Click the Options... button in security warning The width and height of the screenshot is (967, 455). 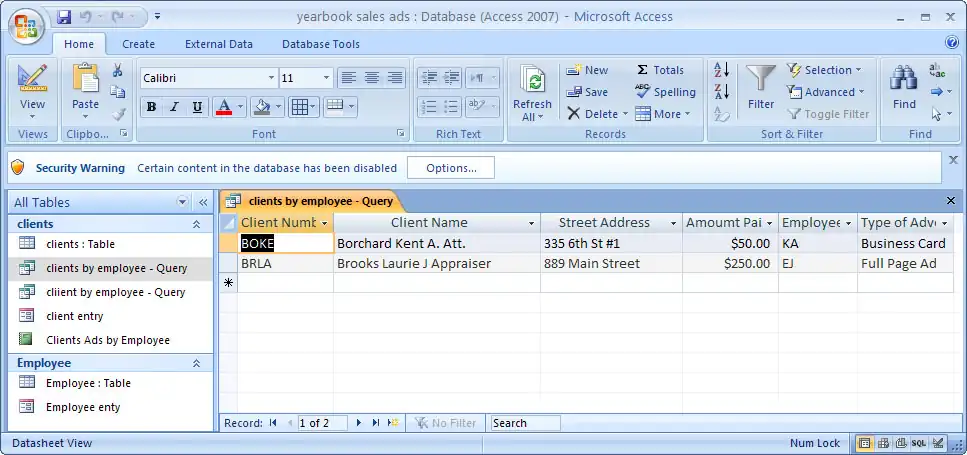(x=450, y=168)
